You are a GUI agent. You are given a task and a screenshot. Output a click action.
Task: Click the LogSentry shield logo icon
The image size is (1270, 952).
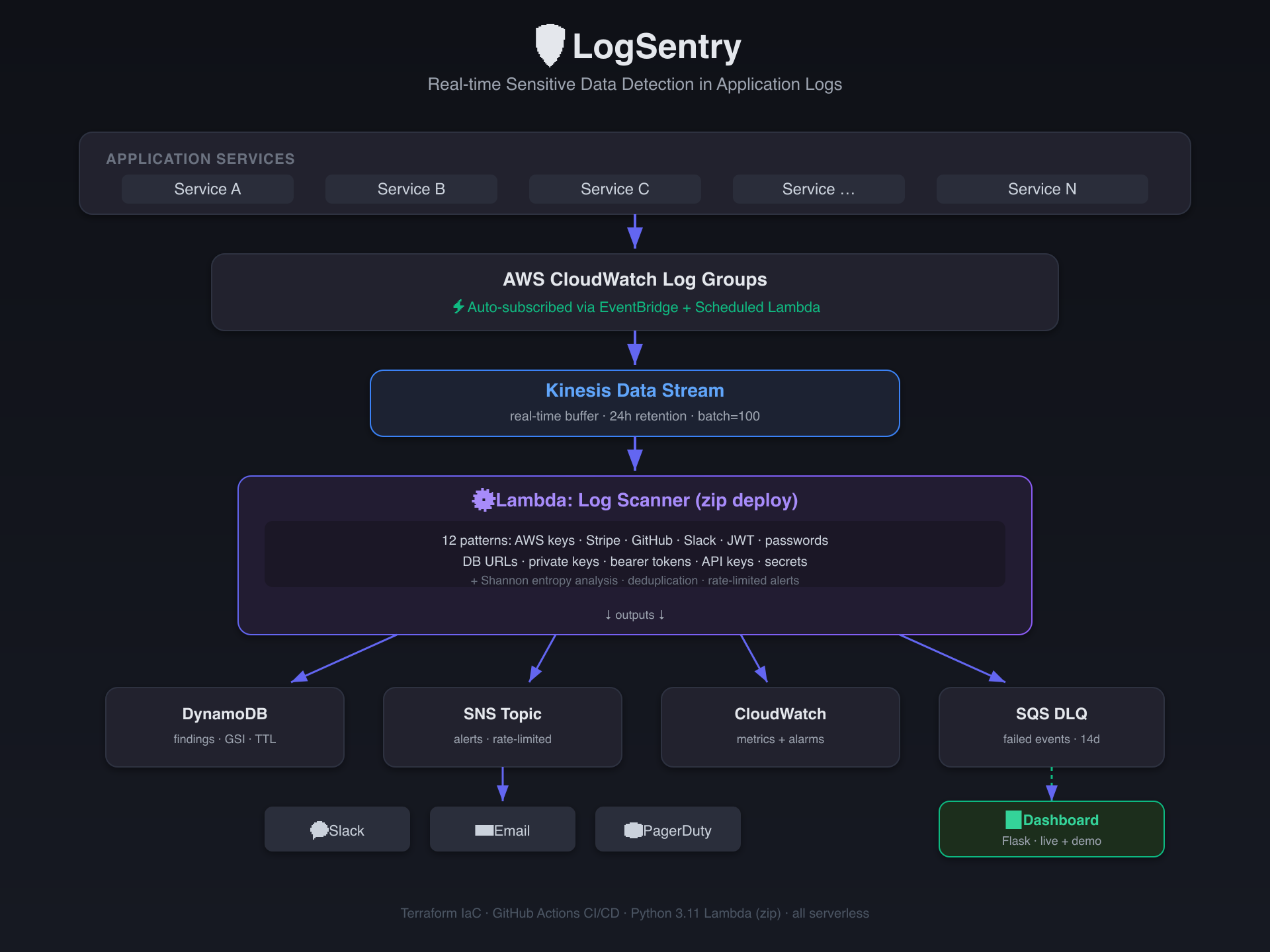[x=550, y=46]
